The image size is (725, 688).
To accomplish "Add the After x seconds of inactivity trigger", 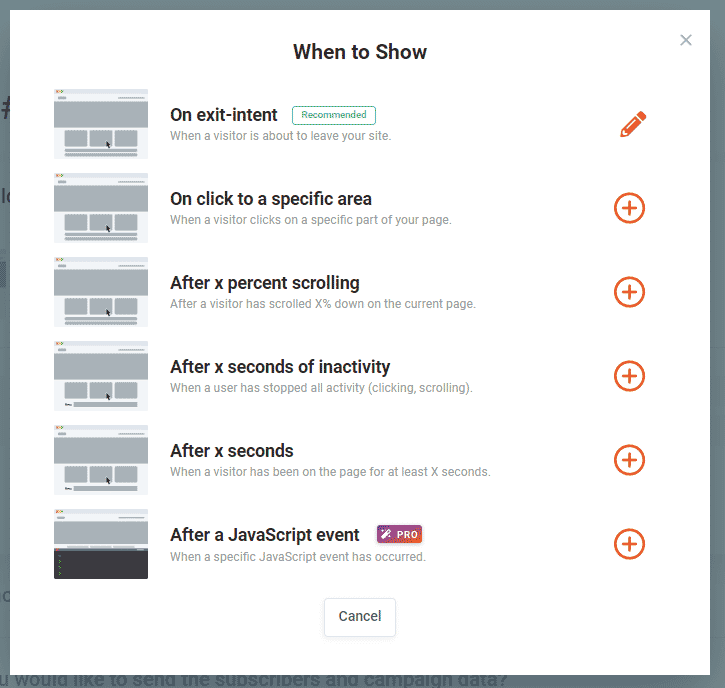I will pos(629,376).
